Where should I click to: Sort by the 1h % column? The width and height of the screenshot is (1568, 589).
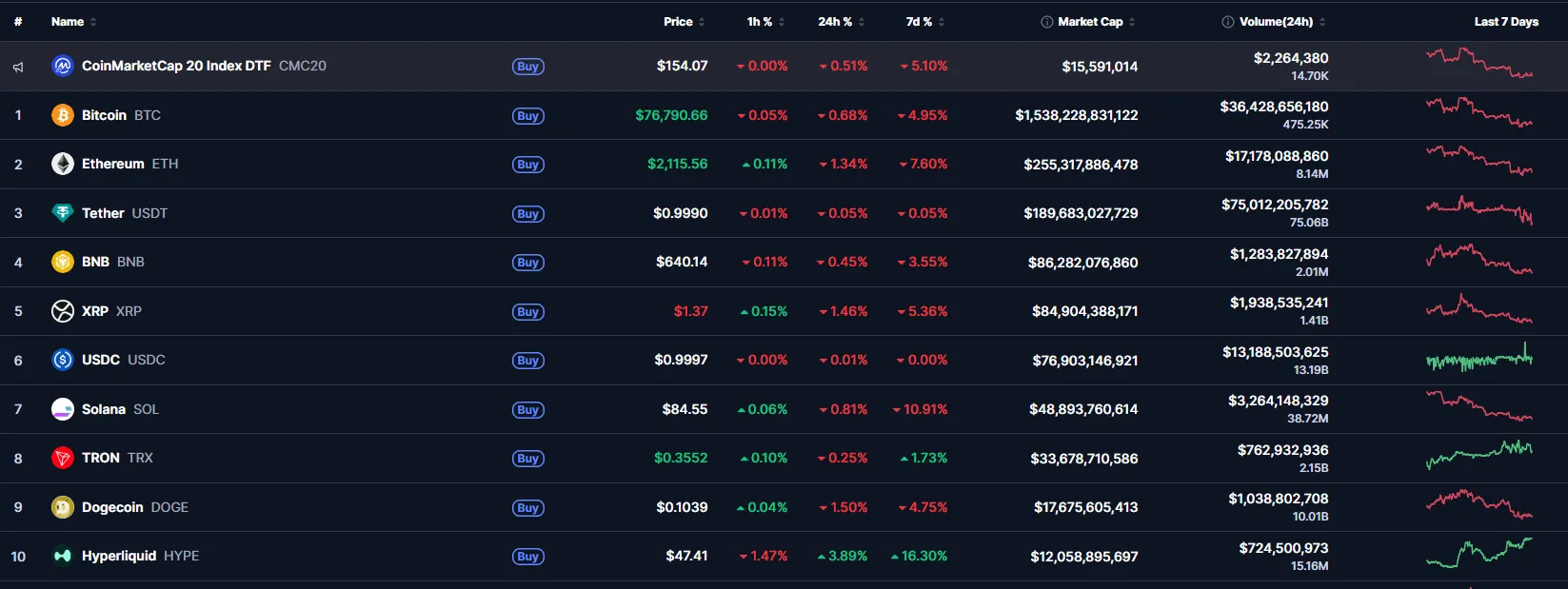tap(765, 22)
